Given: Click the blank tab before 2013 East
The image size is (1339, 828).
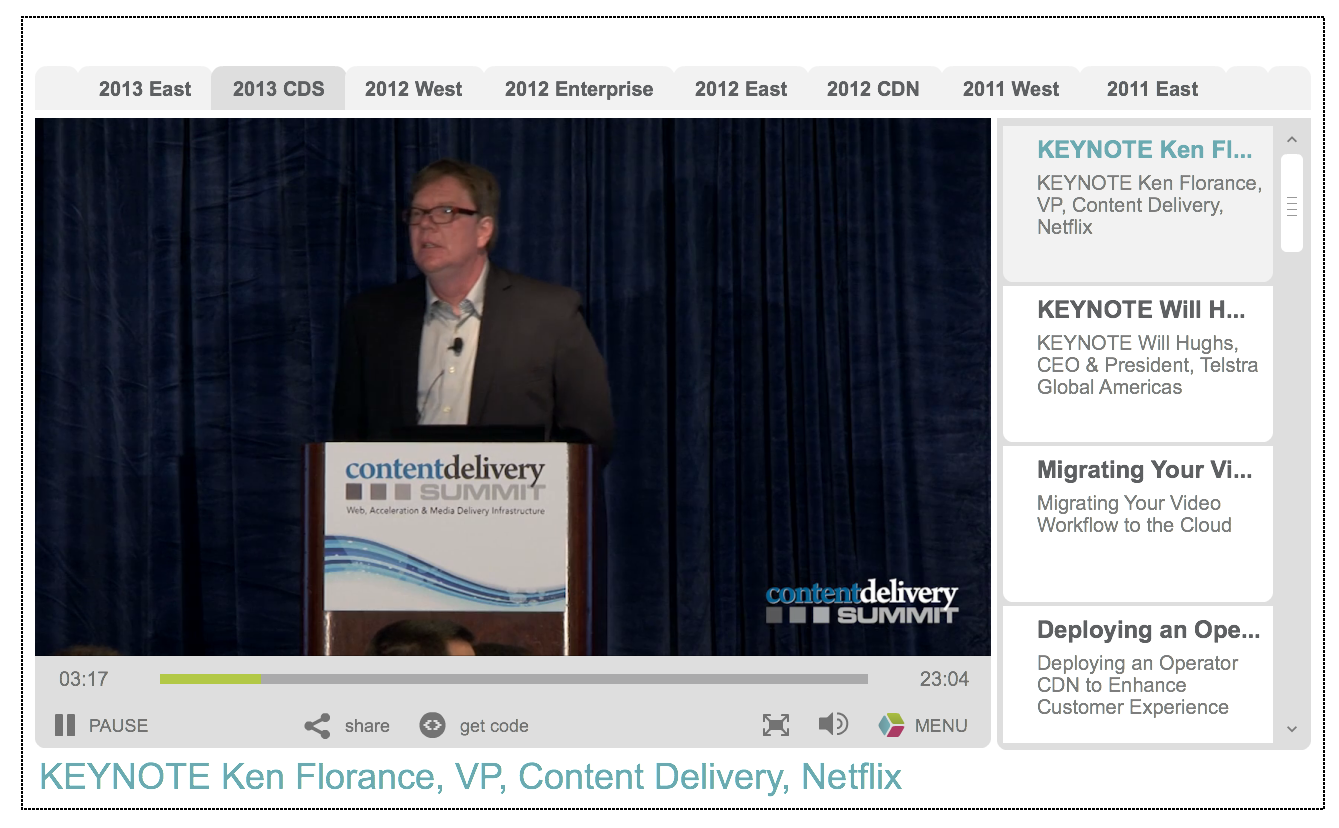Looking at the screenshot, I should [56, 89].
